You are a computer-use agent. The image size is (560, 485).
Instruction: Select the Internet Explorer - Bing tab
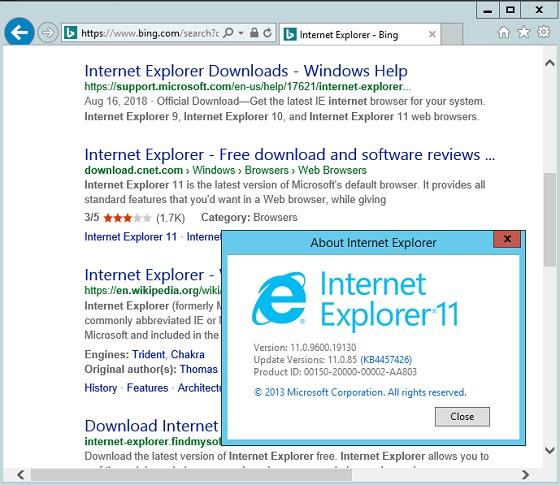(x=360, y=35)
